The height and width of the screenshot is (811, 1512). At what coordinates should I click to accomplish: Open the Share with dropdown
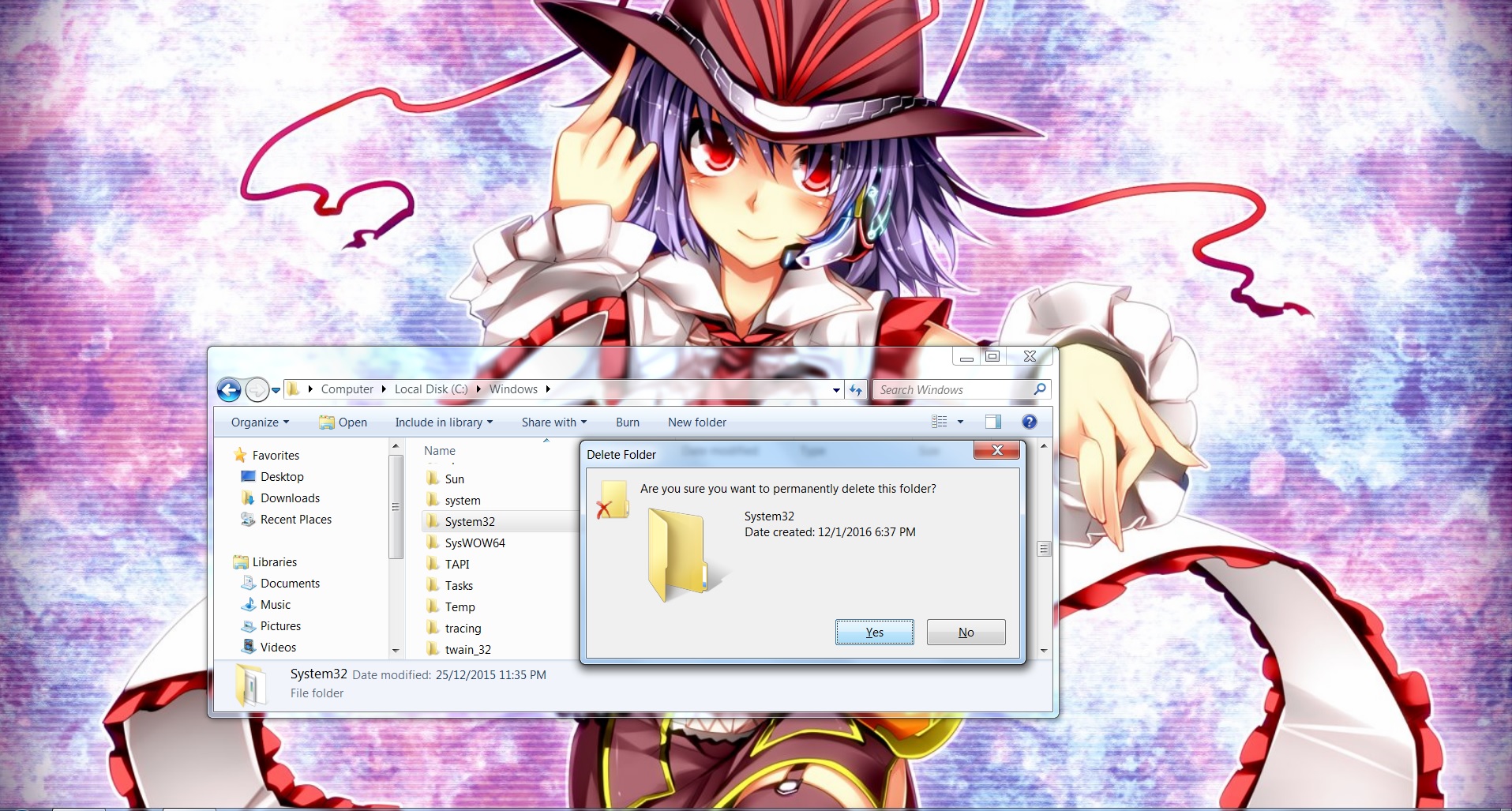553,422
